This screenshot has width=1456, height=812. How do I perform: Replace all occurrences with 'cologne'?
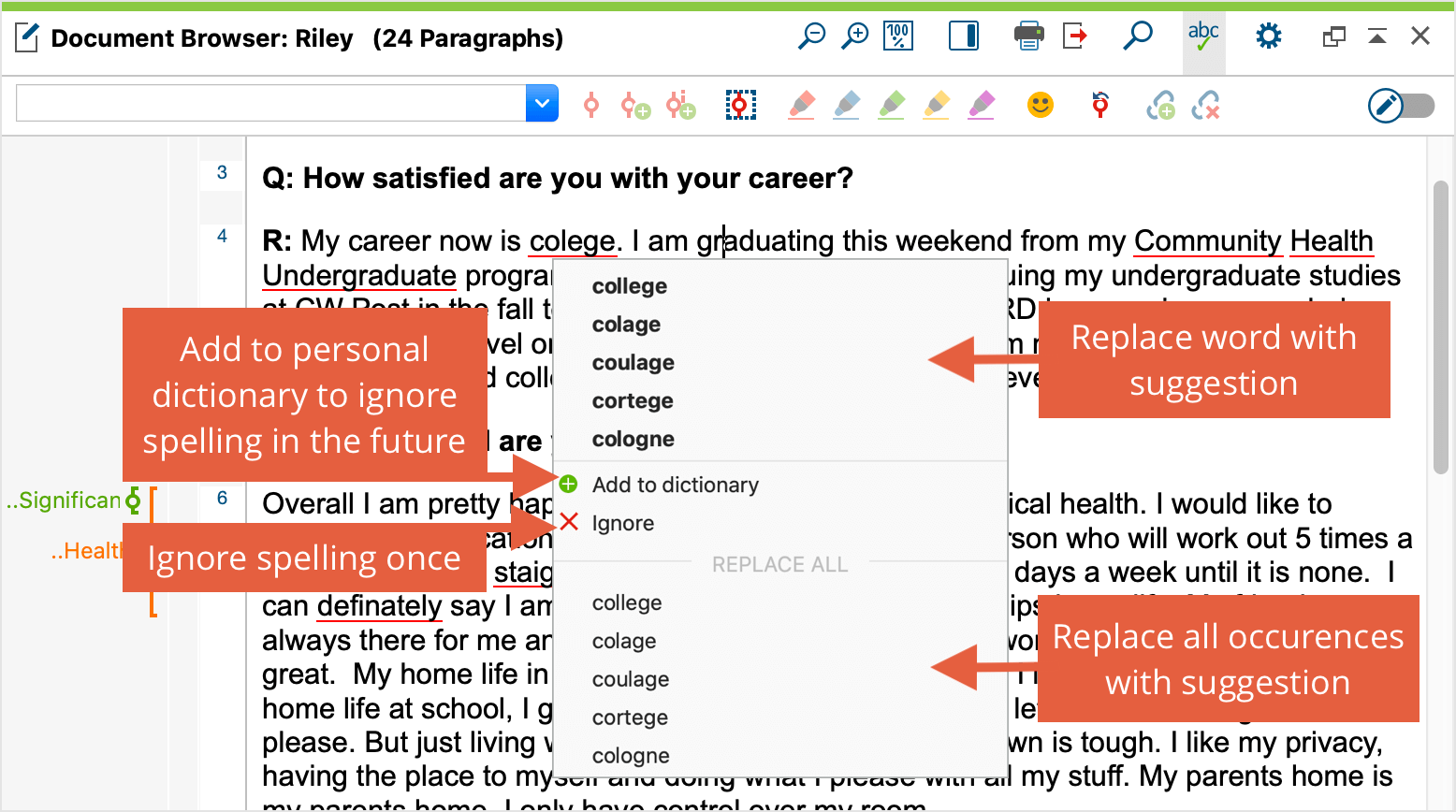pyautogui.click(x=631, y=756)
